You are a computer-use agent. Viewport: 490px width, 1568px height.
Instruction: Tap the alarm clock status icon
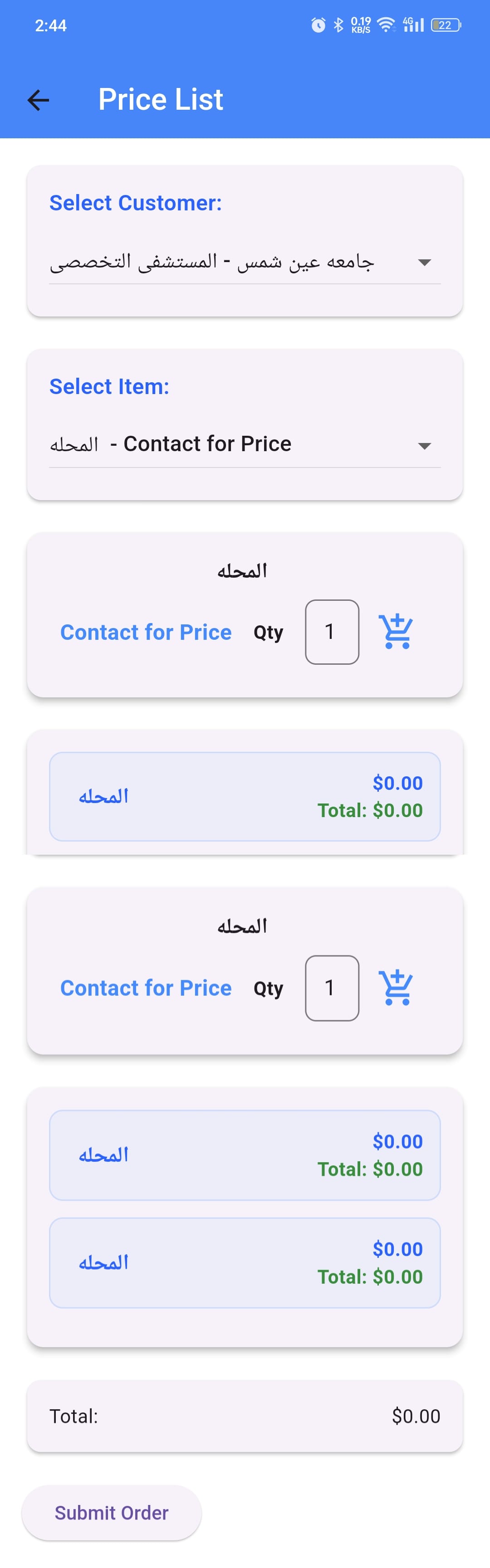[318, 25]
